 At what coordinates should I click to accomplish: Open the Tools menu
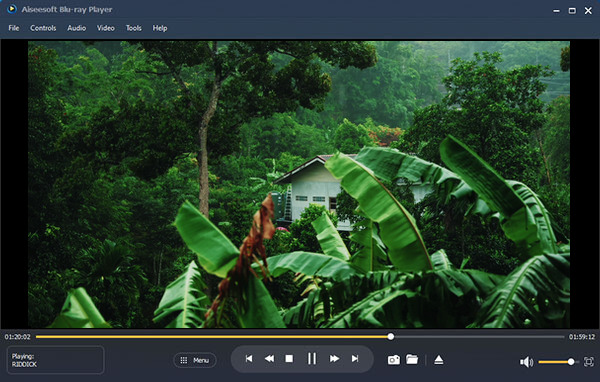pyautogui.click(x=134, y=28)
